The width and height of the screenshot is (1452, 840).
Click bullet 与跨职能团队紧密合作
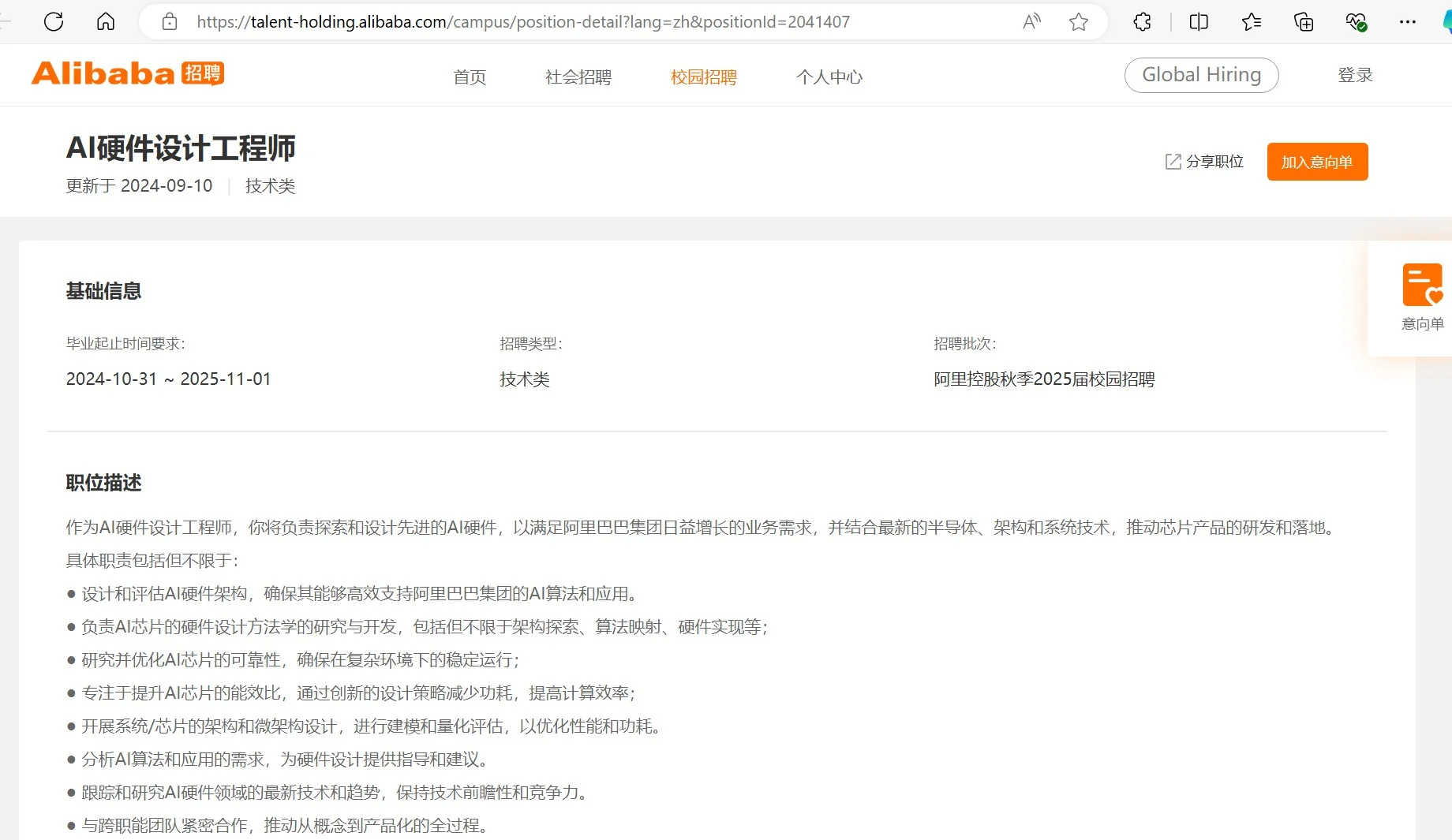click(277, 826)
